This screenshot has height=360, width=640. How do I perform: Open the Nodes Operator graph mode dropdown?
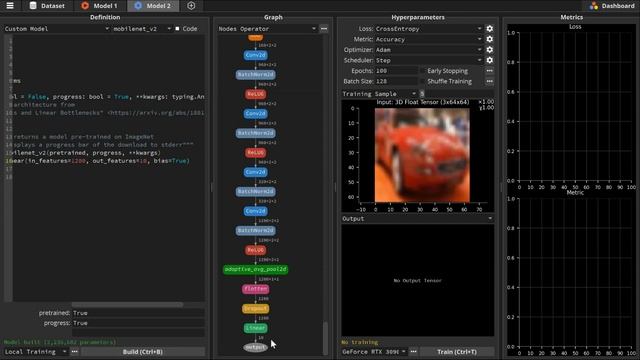click(x=267, y=29)
